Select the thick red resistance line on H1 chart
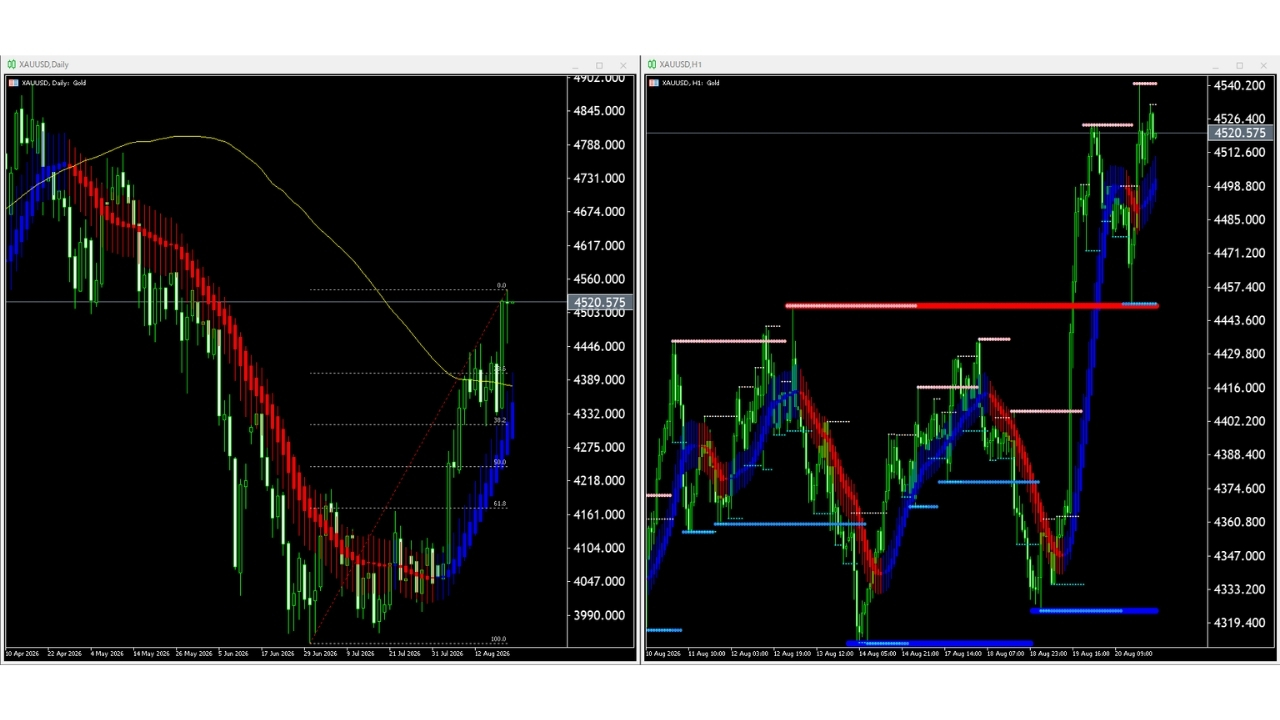 click(x=972, y=305)
